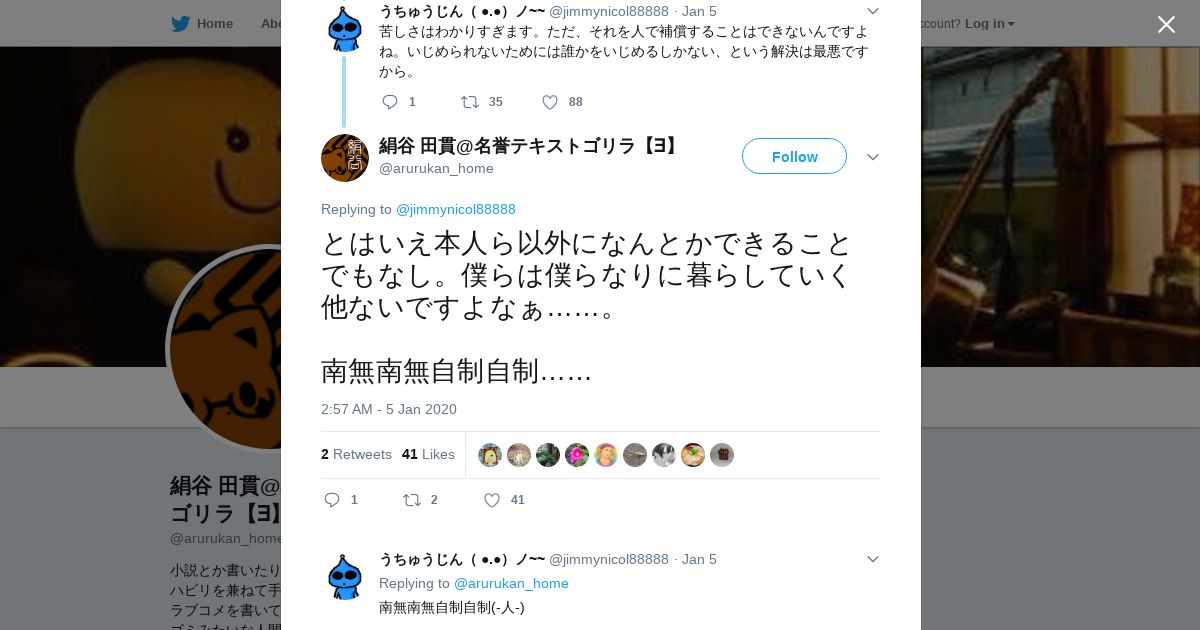Close the tweet overlay with the X
This screenshot has height=630, width=1200.
click(1166, 24)
